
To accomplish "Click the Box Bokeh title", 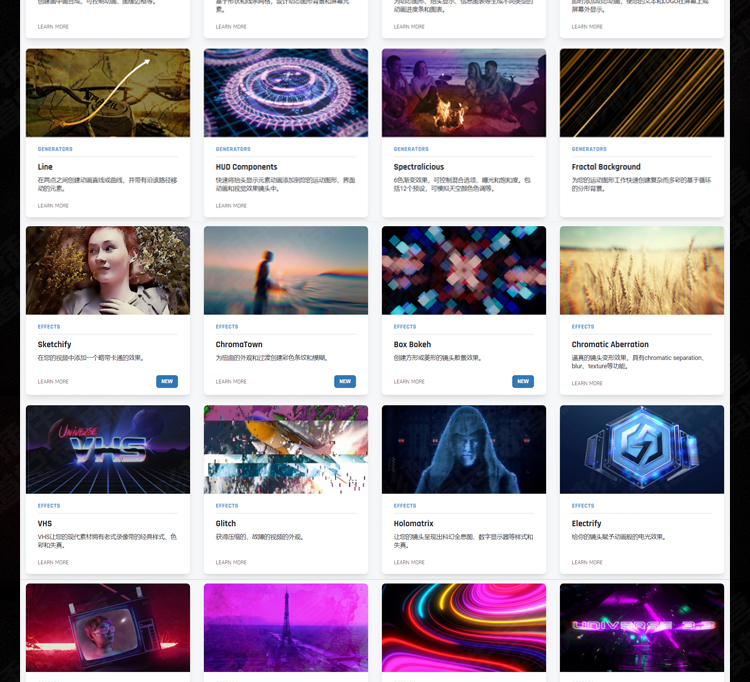I will (x=412, y=344).
